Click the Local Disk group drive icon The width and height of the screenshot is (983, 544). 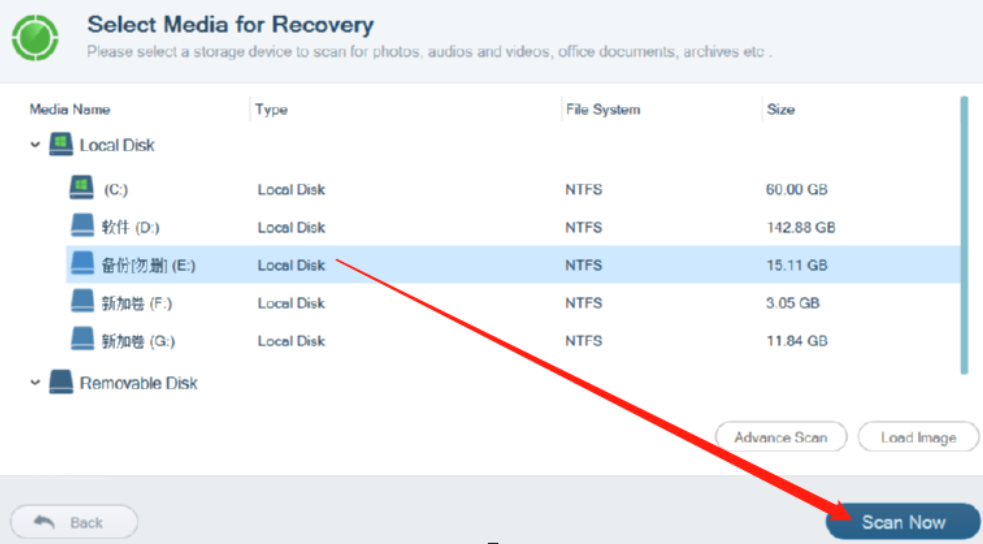(60, 145)
